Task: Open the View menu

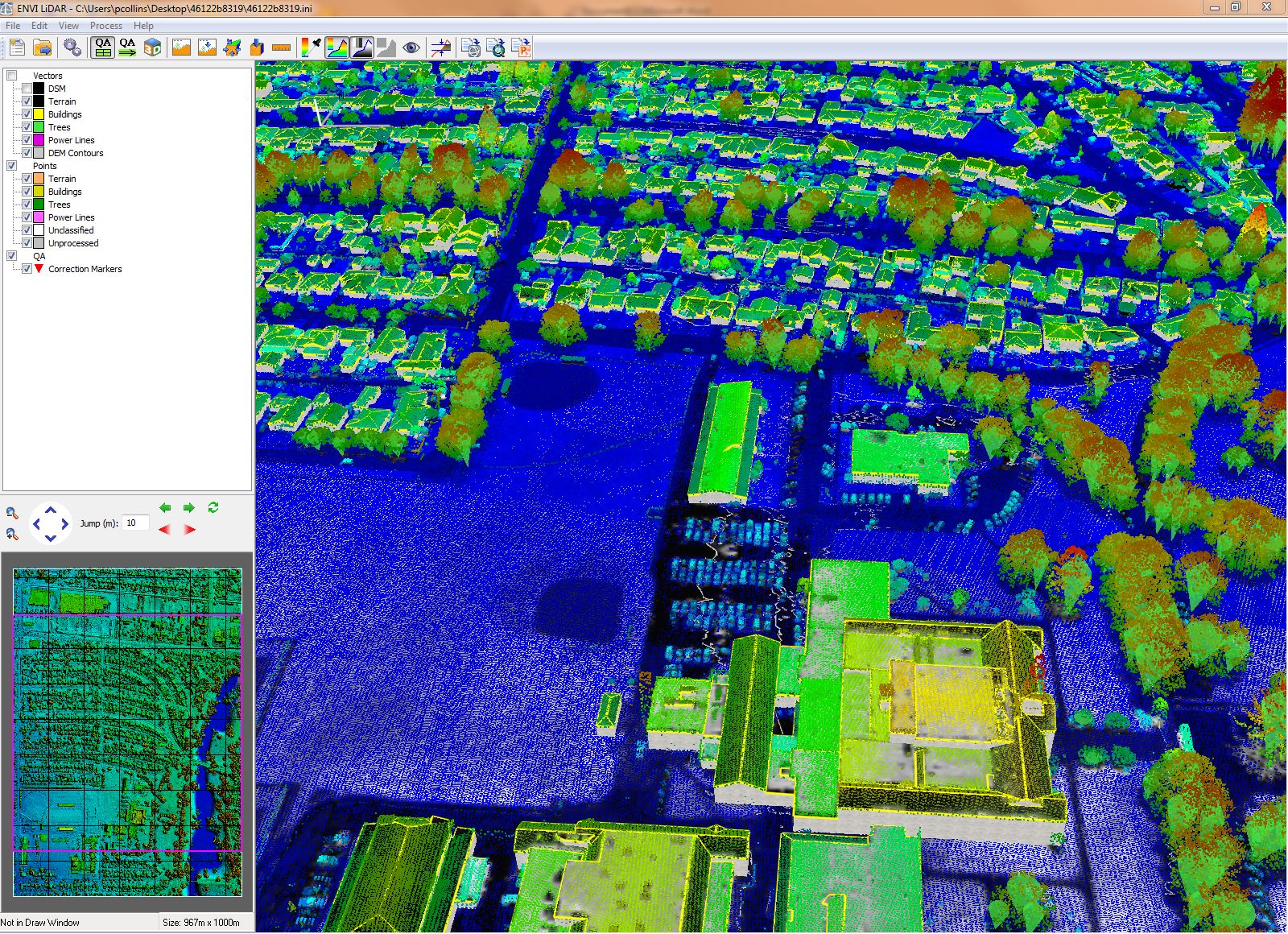Action: coord(68,25)
